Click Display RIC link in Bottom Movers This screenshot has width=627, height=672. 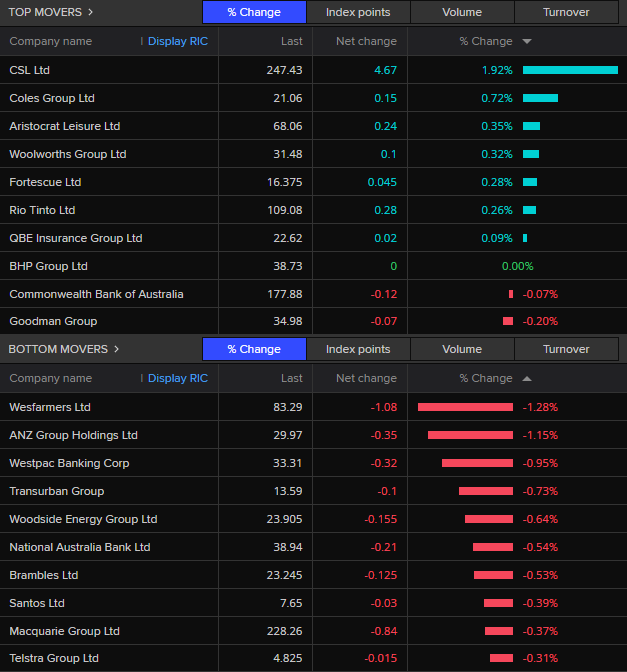click(178, 378)
